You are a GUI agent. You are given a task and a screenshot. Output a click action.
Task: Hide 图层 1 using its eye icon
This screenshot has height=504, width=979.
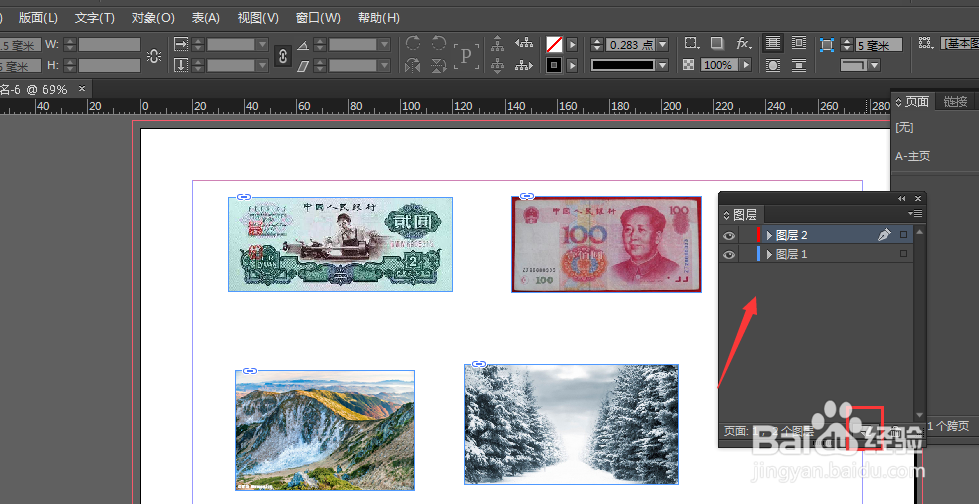point(729,254)
